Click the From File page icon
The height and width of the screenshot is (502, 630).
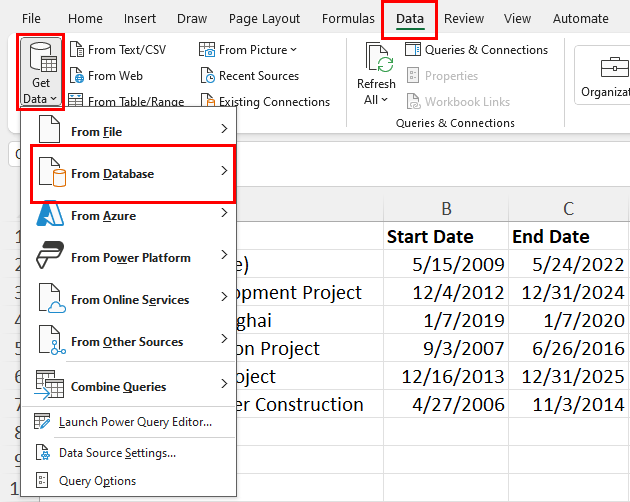click(49, 128)
